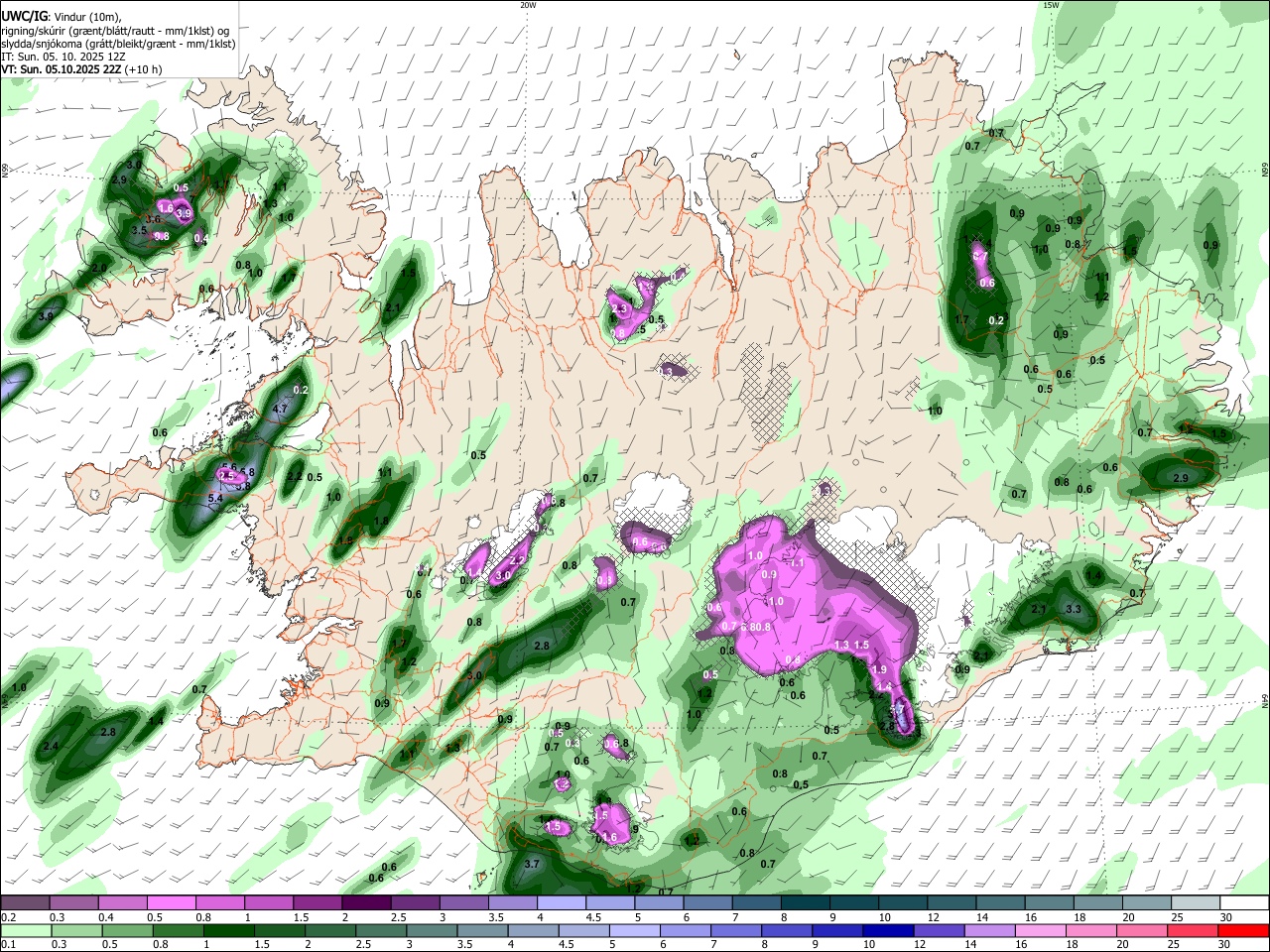The height and width of the screenshot is (952, 1270).
Task: Click the 2.4 value over the southwest sea
Action: click(51, 746)
